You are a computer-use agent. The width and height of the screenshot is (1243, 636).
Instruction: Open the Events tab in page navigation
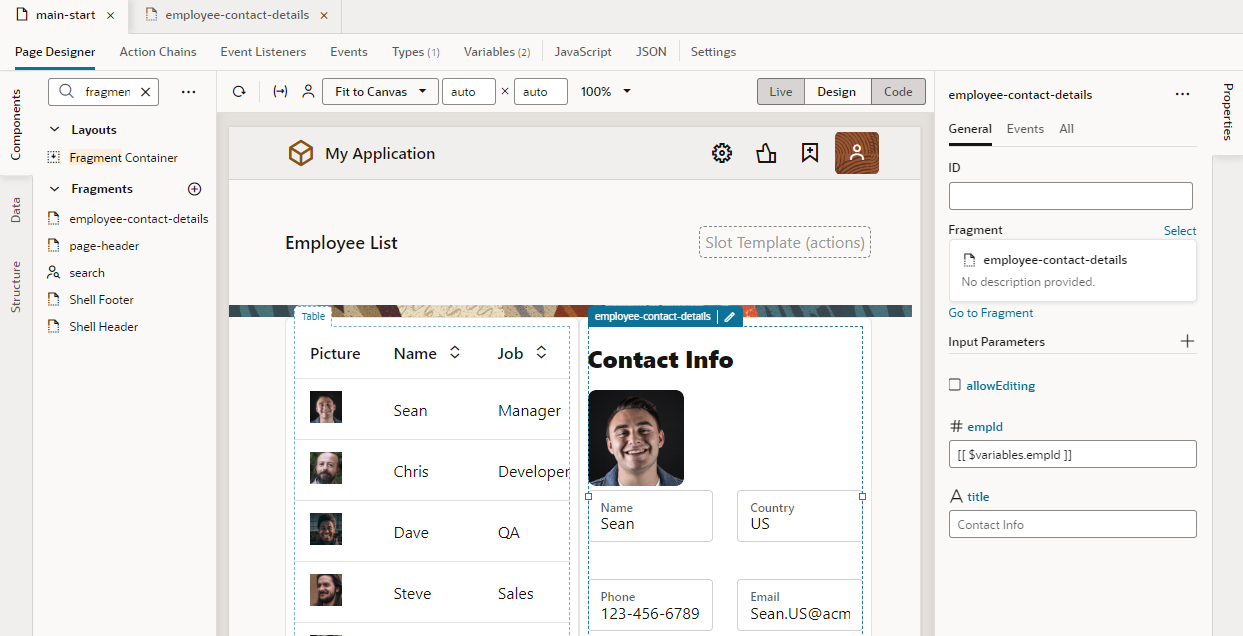349,52
